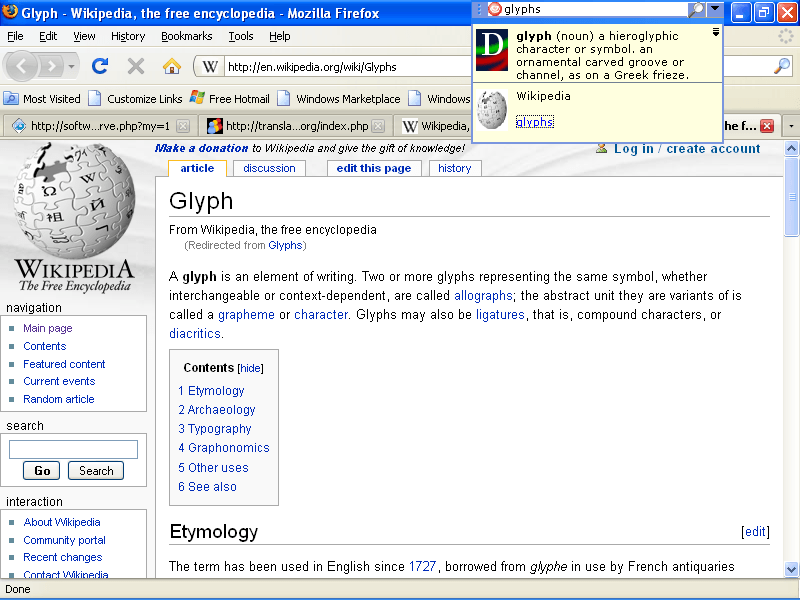Switch to the discussion tab
This screenshot has height=600, width=800.
point(268,168)
